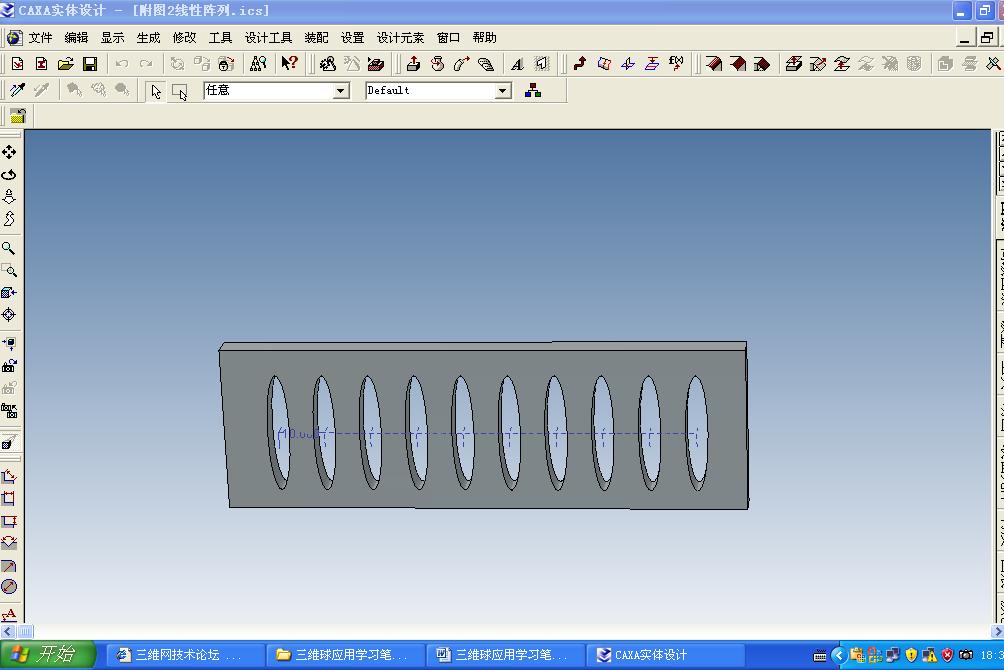The height and width of the screenshot is (670, 1004).
Task: Click the new scene document icon
Action: (x=17, y=63)
